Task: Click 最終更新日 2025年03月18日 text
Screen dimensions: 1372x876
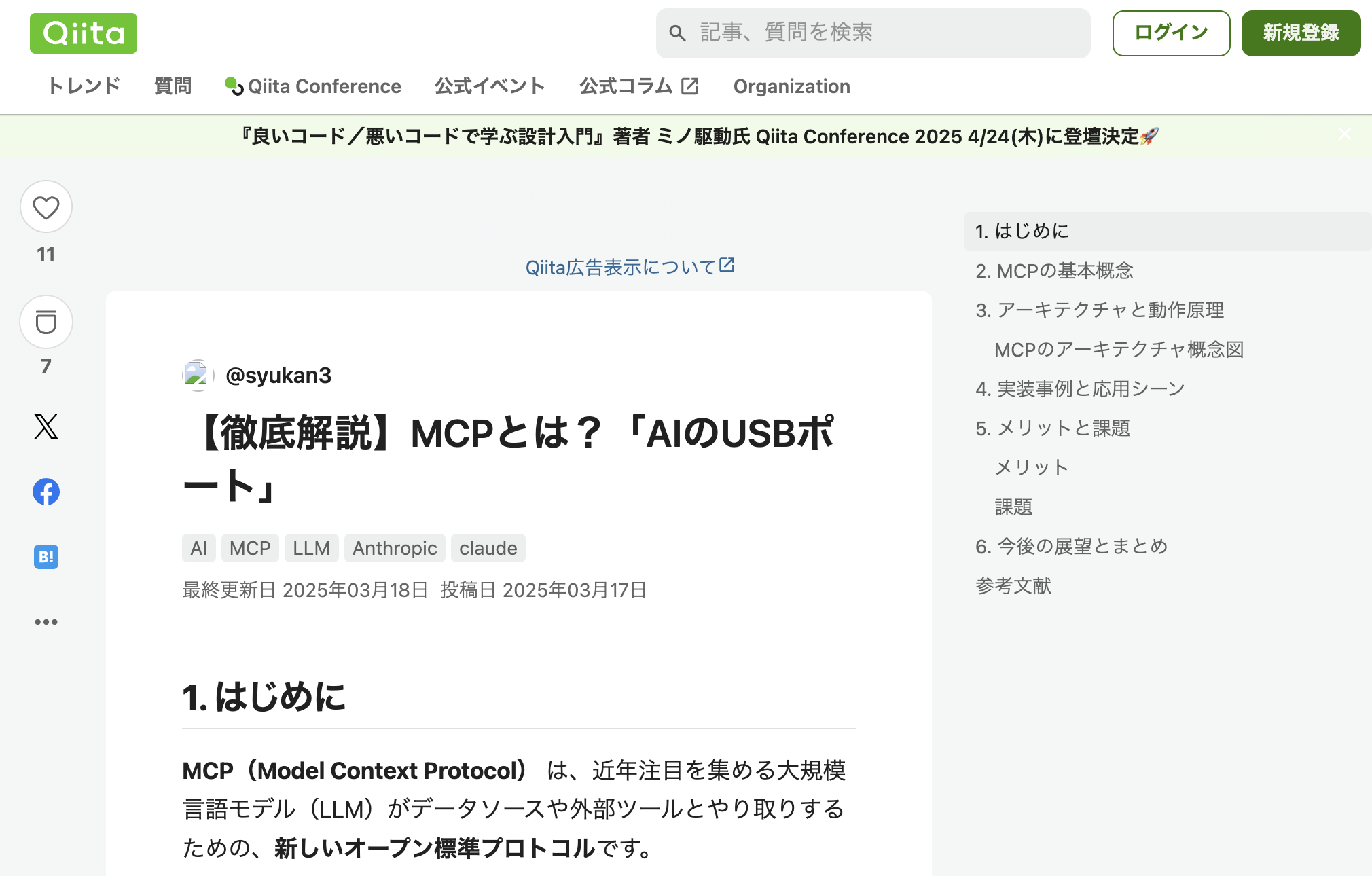Action: point(305,590)
